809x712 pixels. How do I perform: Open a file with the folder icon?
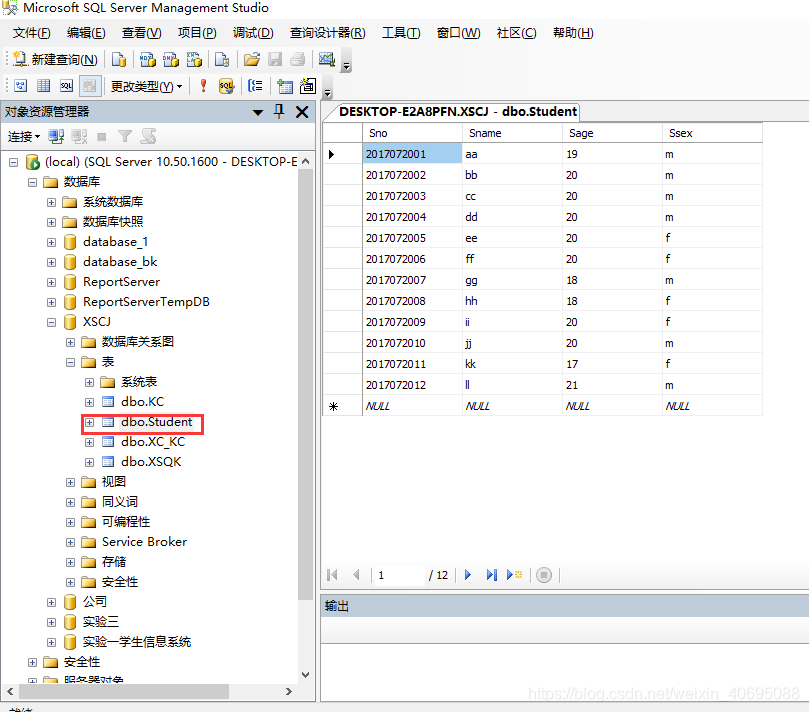coord(251,60)
